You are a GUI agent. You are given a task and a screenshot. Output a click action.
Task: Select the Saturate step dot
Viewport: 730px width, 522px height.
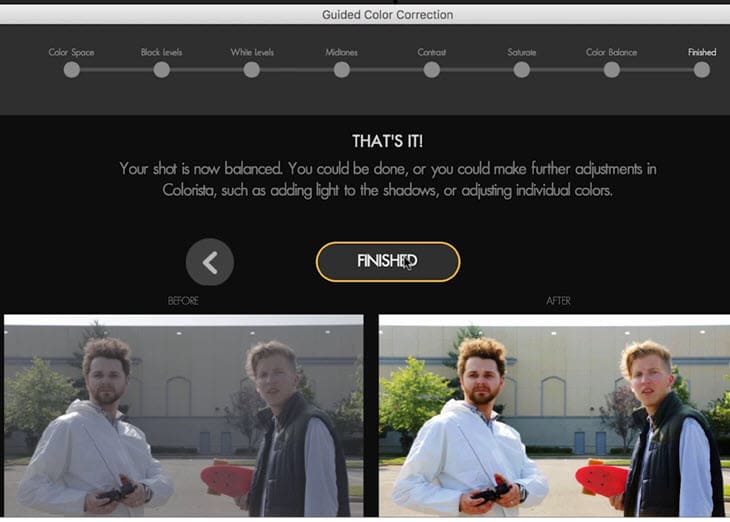click(521, 70)
